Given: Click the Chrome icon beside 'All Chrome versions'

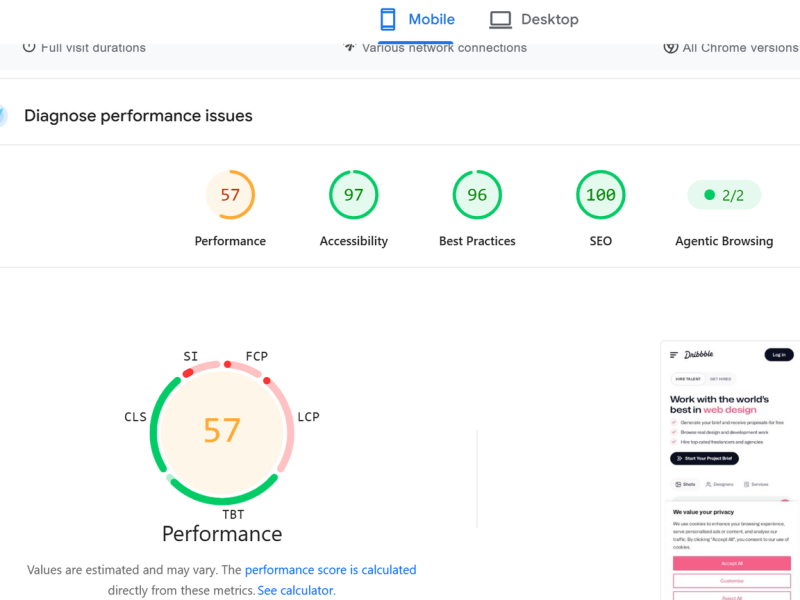Looking at the screenshot, I should tap(670, 47).
